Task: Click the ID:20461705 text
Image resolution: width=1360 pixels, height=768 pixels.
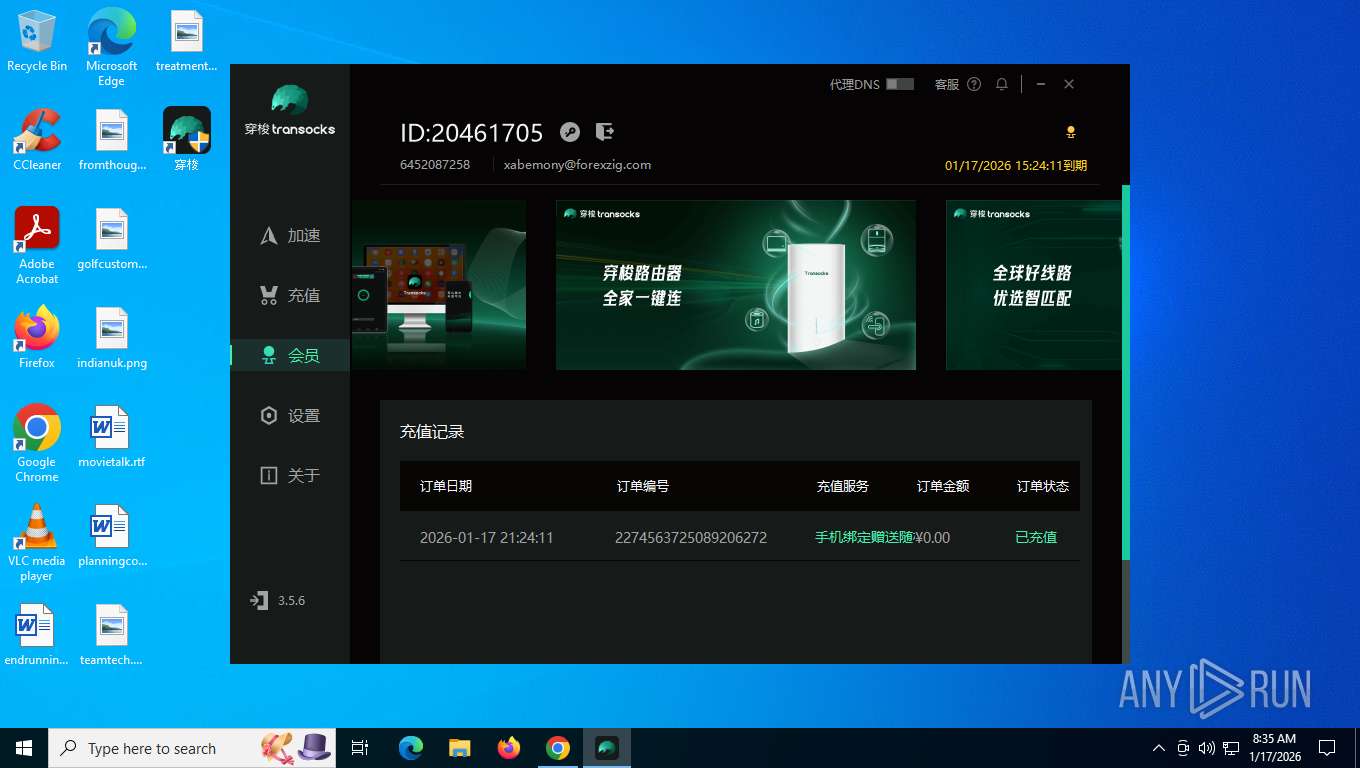Action: click(x=472, y=133)
